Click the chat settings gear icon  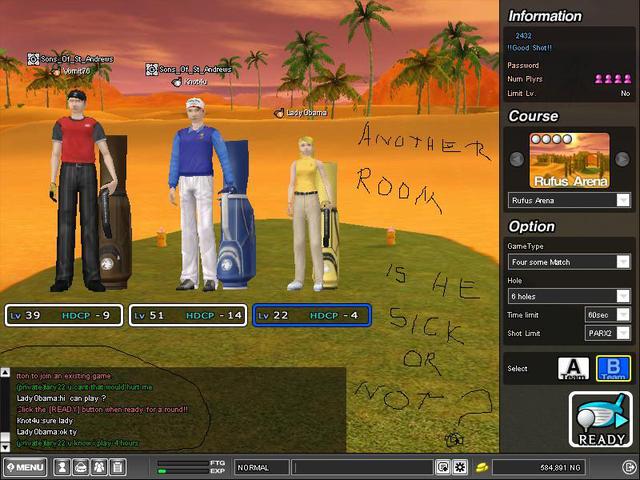click(460, 467)
